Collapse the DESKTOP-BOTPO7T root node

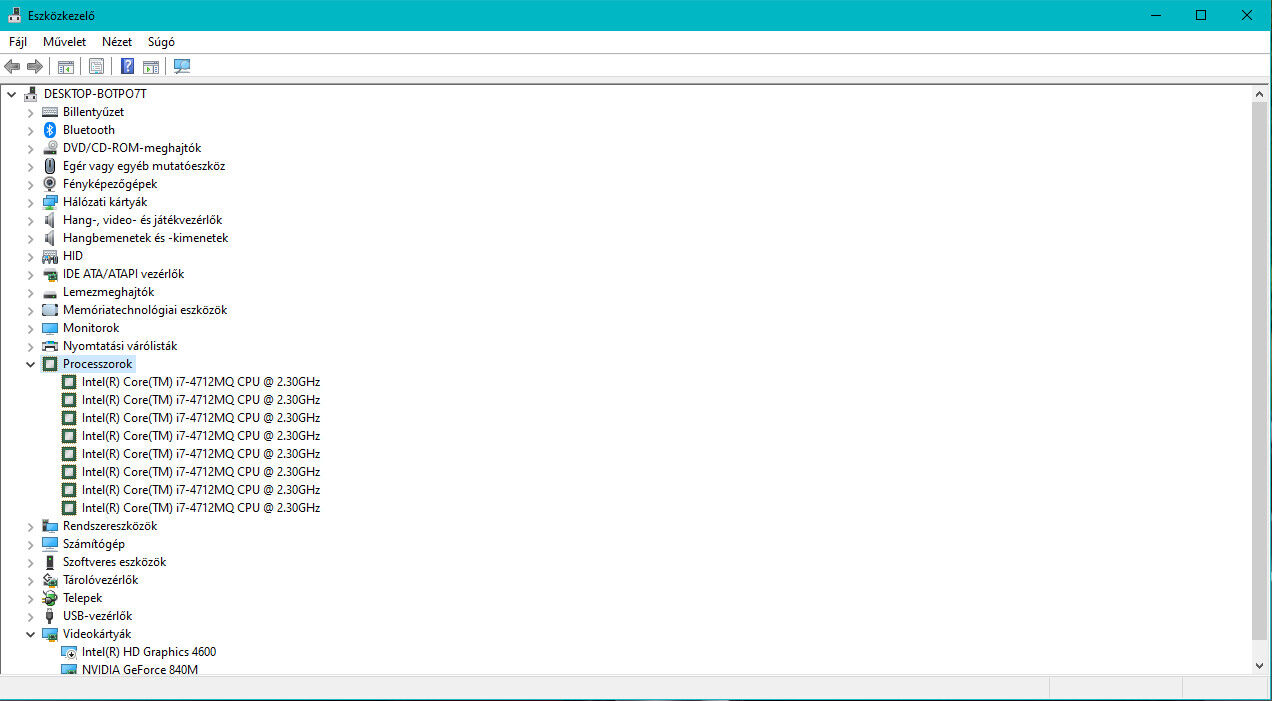(x=12, y=94)
